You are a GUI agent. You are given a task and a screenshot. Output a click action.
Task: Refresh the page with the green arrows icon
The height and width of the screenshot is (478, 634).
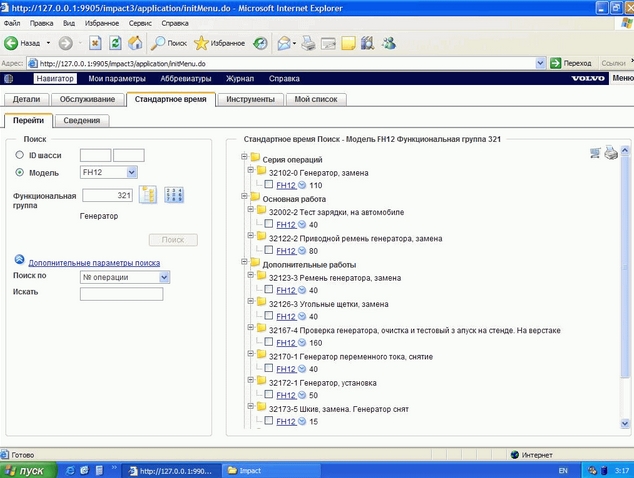point(115,43)
